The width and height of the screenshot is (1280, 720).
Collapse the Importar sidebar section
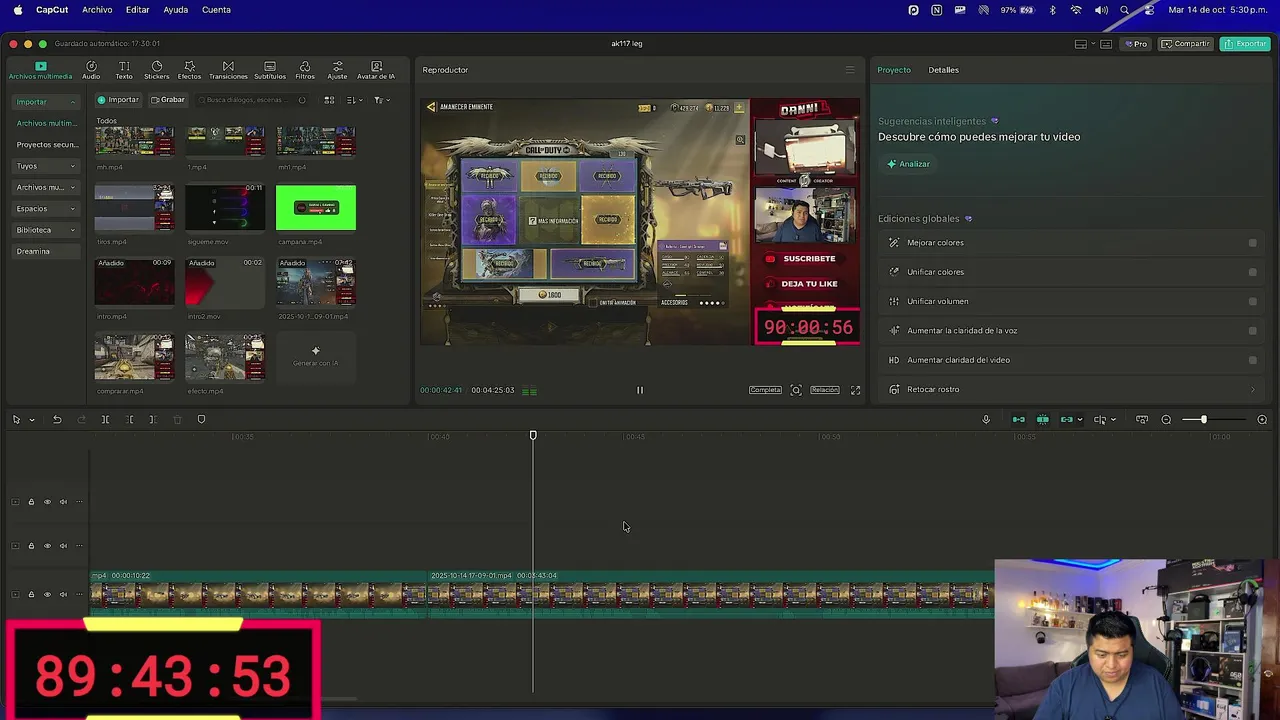tap(72, 102)
